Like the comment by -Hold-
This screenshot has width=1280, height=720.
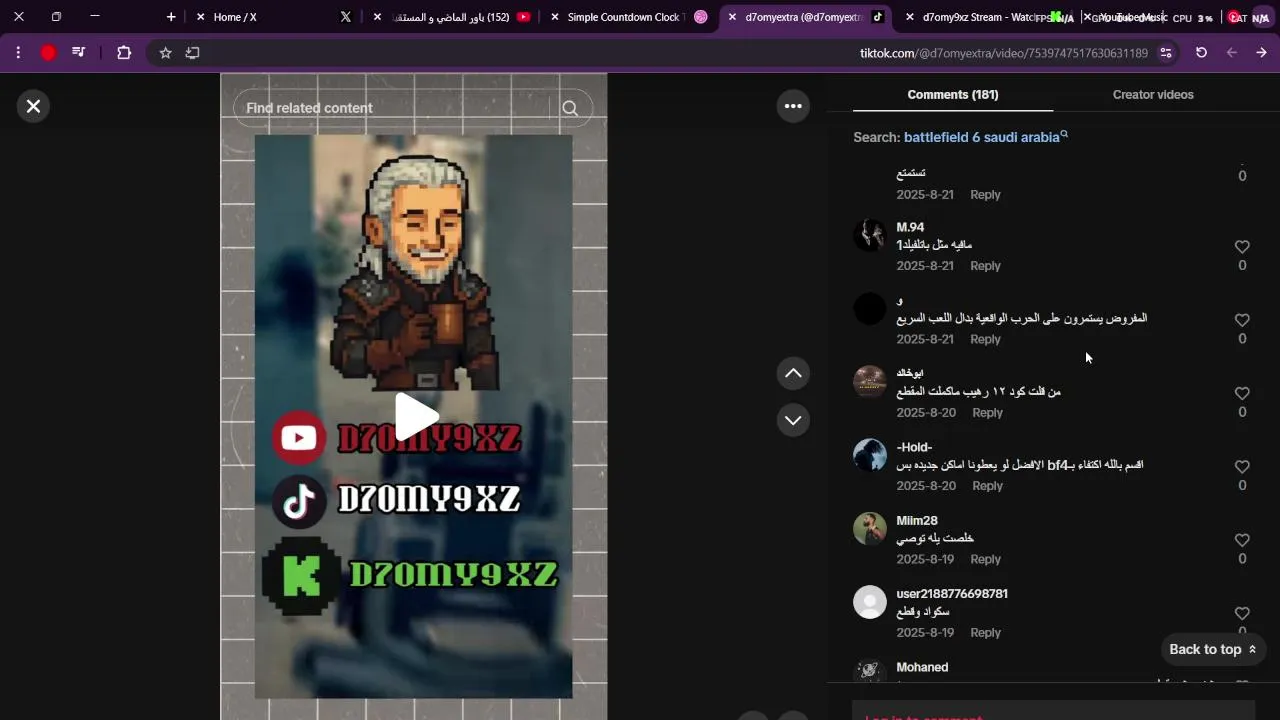click(x=1242, y=467)
